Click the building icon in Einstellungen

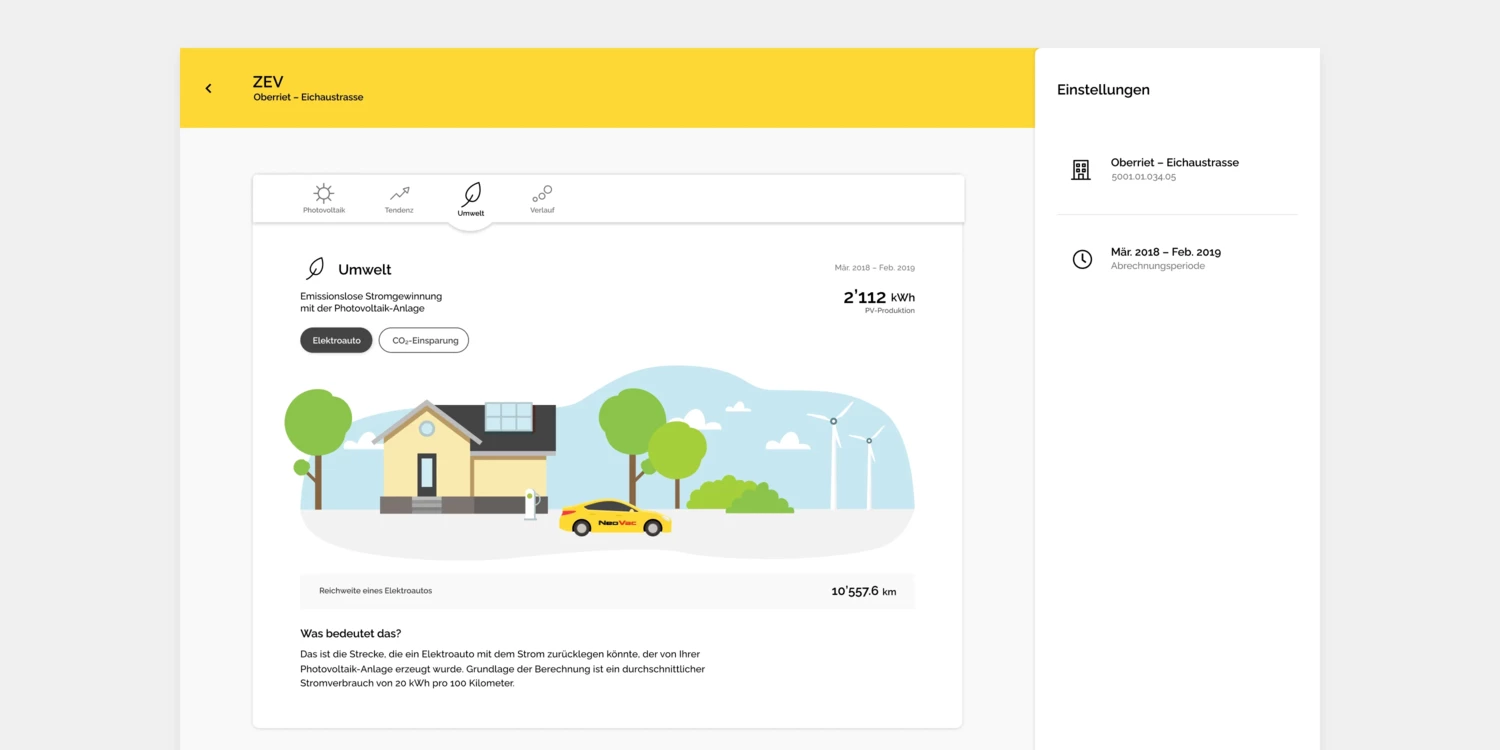pyautogui.click(x=1081, y=169)
